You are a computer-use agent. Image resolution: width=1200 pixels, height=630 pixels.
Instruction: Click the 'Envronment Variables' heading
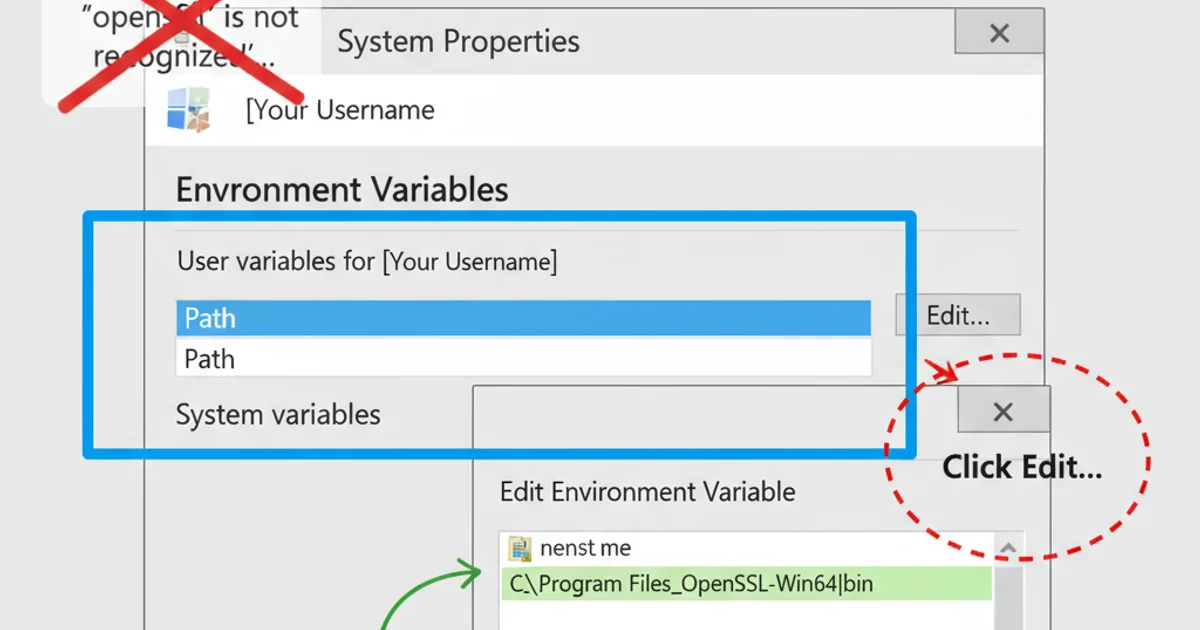[x=342, y=190]
